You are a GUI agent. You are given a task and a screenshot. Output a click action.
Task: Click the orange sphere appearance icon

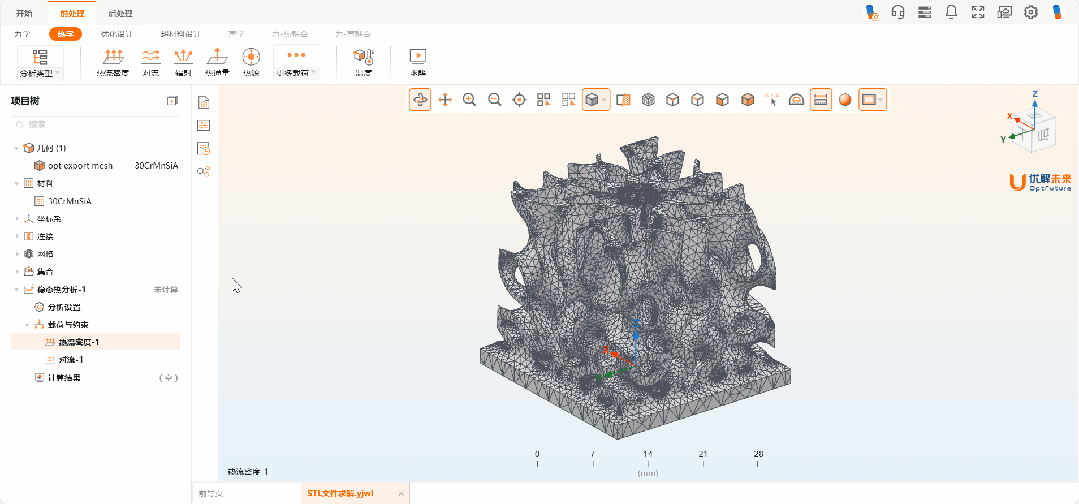845,100
